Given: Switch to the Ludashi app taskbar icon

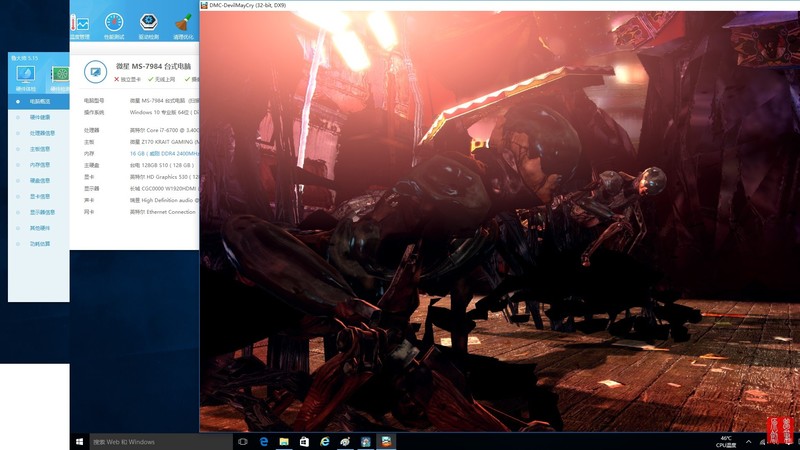Looking at the screenshot, I should tap(366, 442).
